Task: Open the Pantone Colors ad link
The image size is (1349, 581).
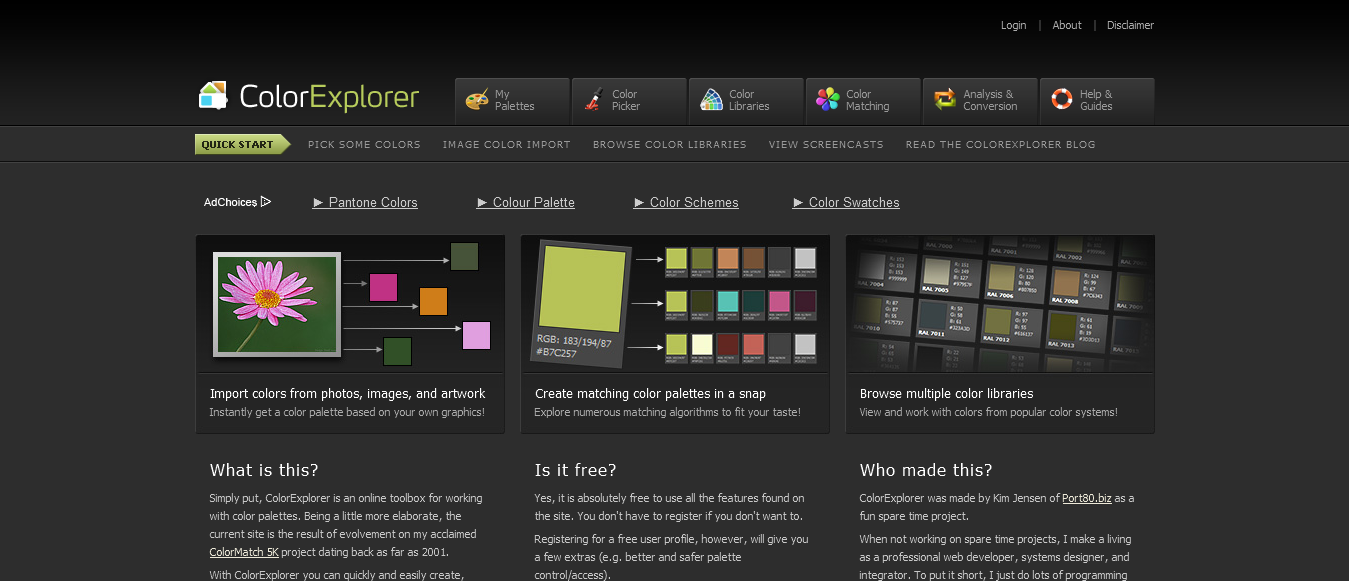Action: coord(365,202)
